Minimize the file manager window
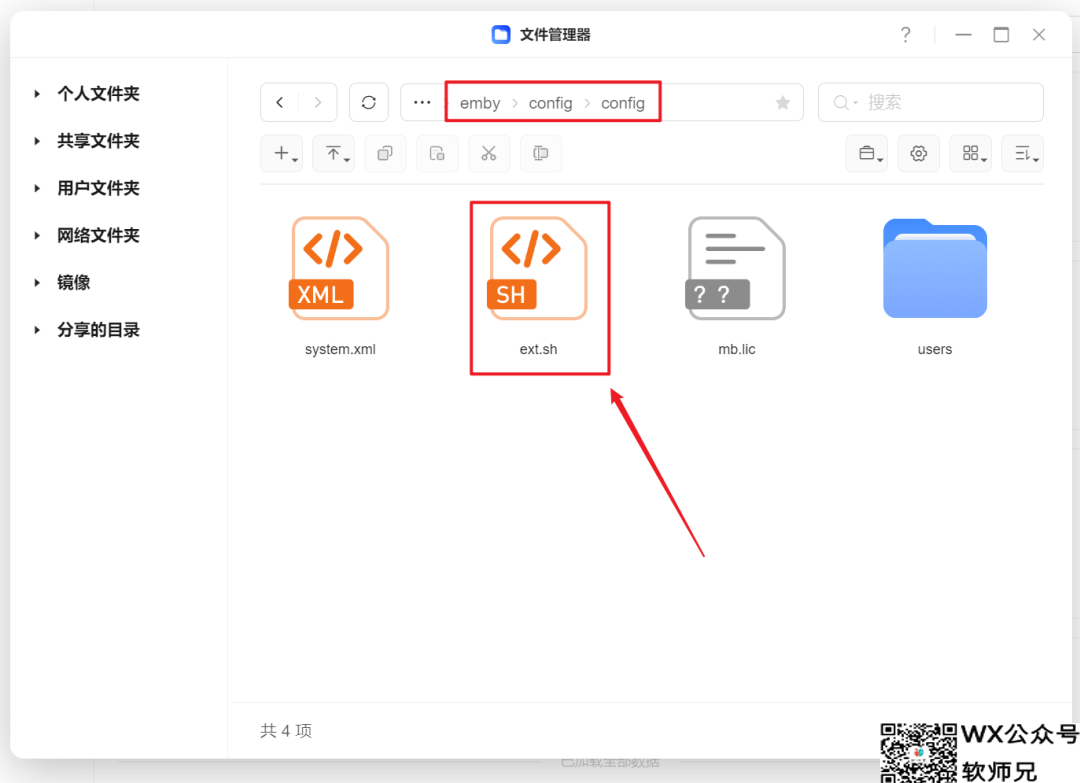This screenshot has width=1080, height=783. click(x=963, y=34)
